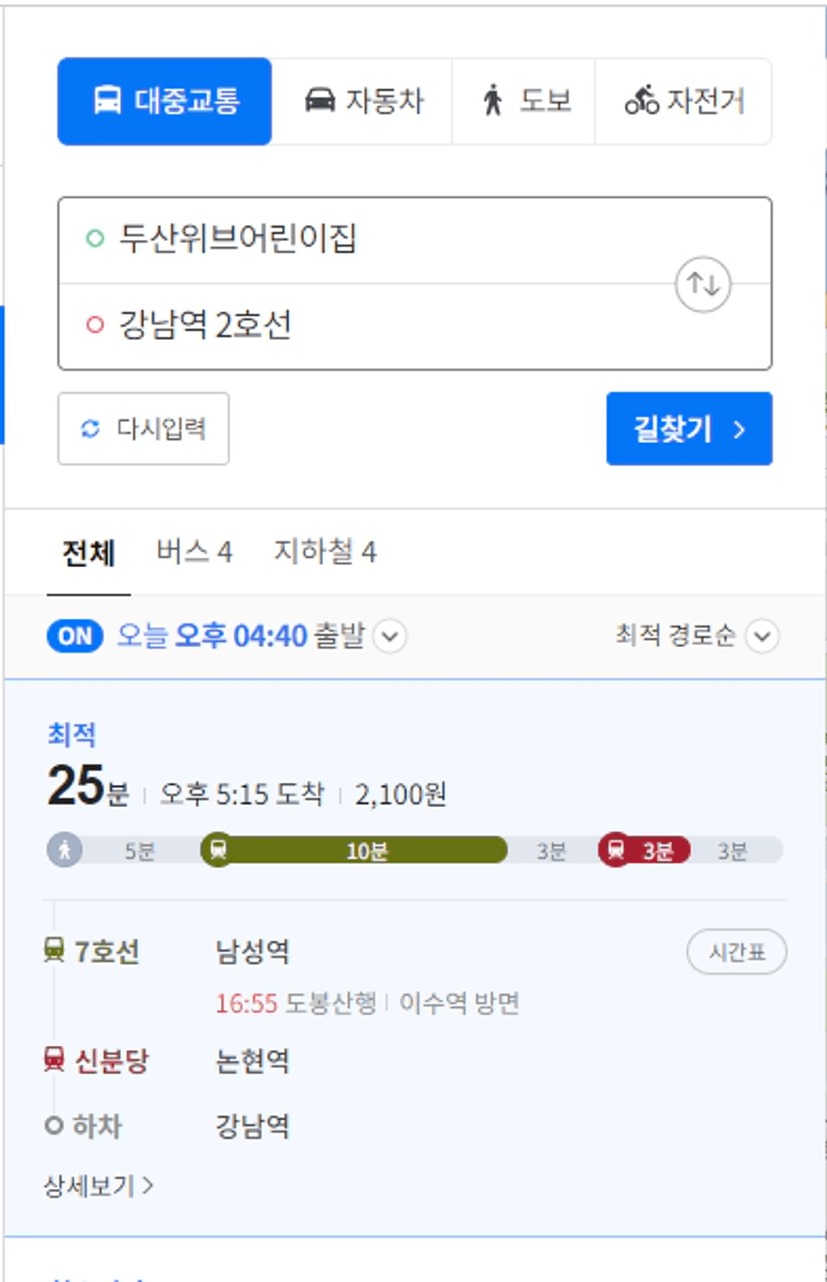Swap origin and destination with arrows icon

point(704,284)
